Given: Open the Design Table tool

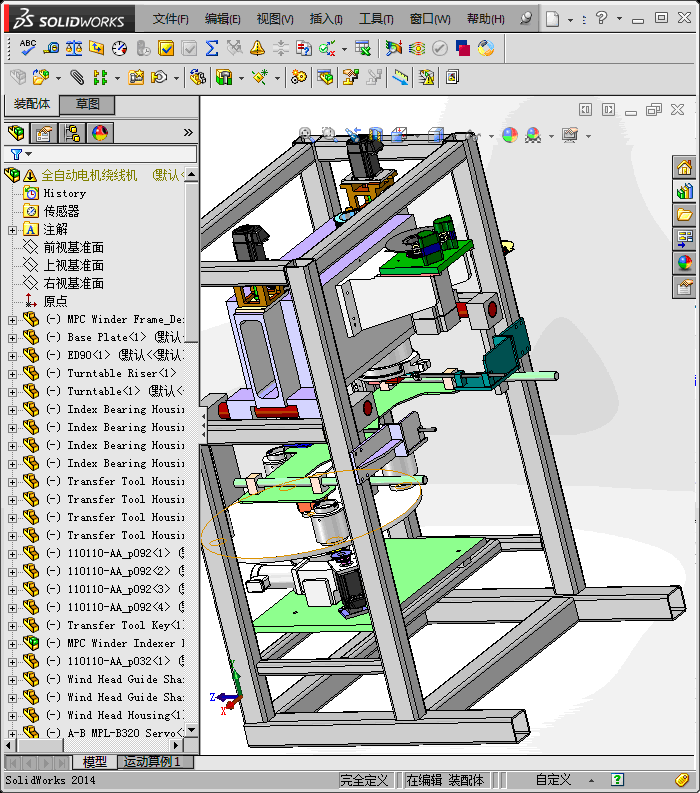Looking at the screenshot, I should coord(363,48).
